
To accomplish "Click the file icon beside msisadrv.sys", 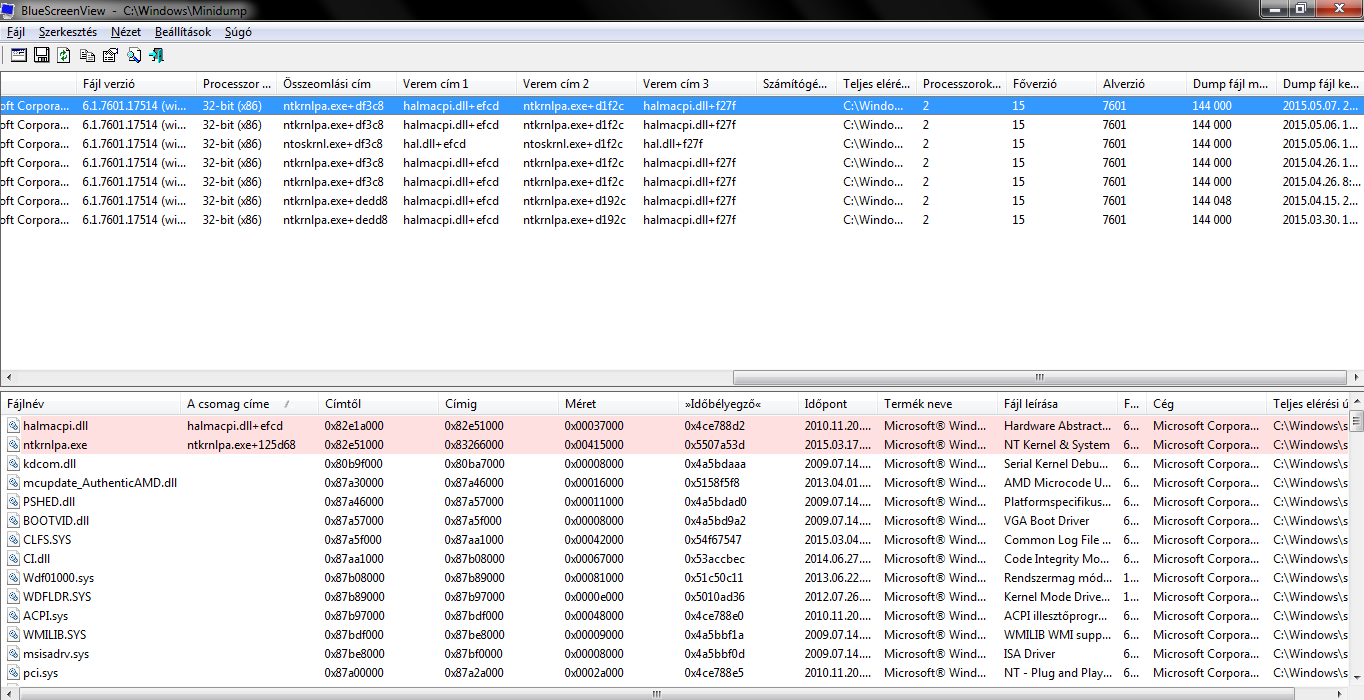I will click(14, 654).
